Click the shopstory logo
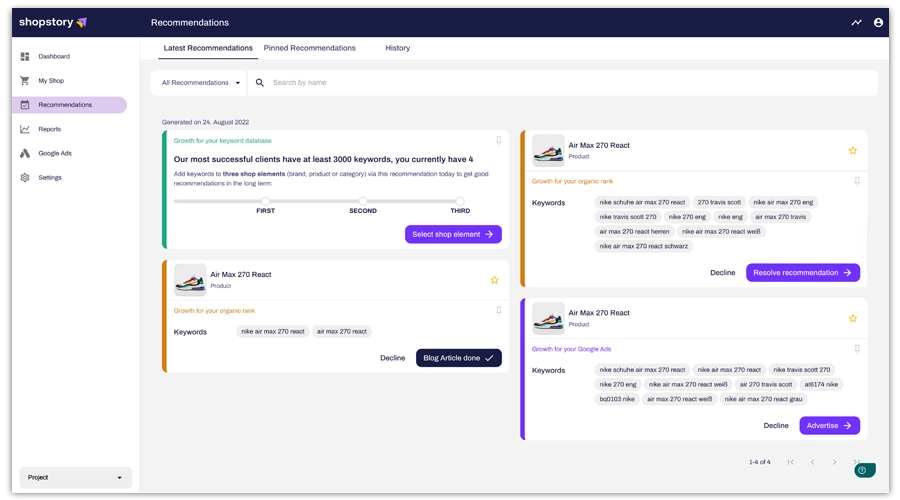Image resolution: width=900 pixels, height=500 pixels. [53, 22]
